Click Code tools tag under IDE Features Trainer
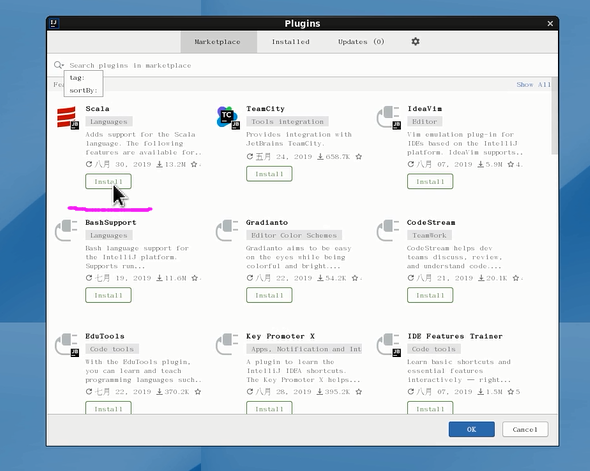 (x=433, y=349)
